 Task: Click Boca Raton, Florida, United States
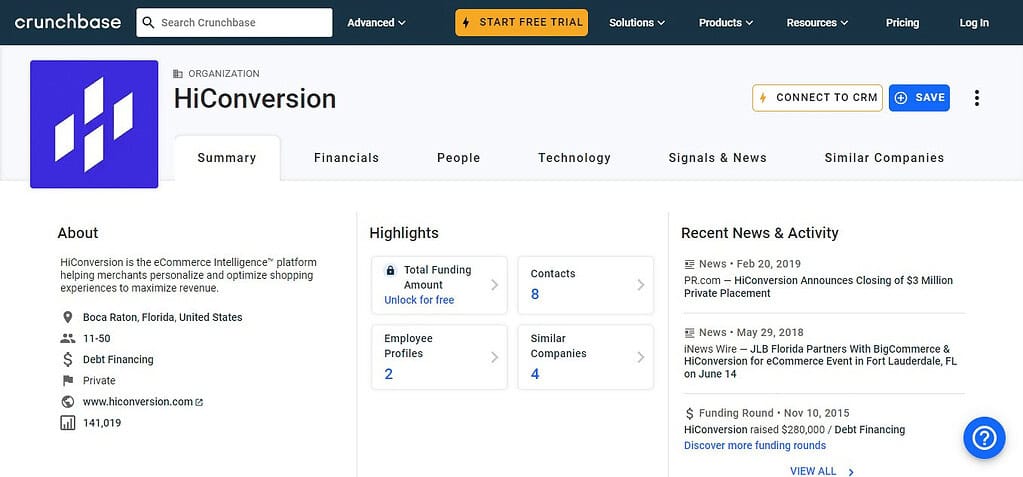[162, 318]
